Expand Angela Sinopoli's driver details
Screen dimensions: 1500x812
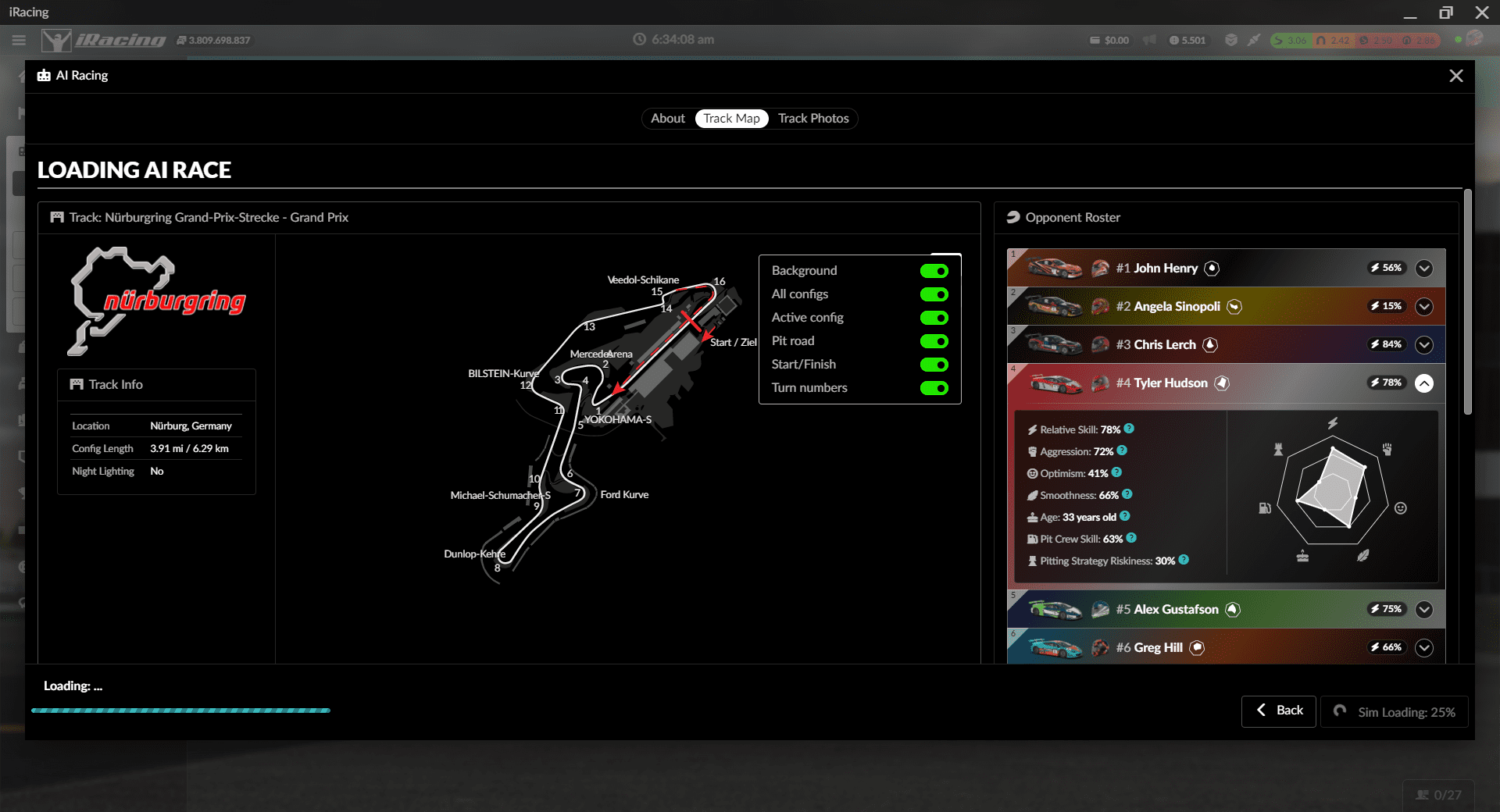[1424, 307]
